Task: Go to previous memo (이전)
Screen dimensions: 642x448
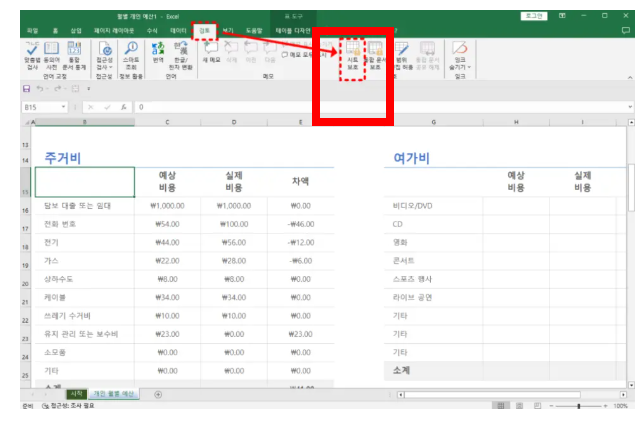Action: 251,52
